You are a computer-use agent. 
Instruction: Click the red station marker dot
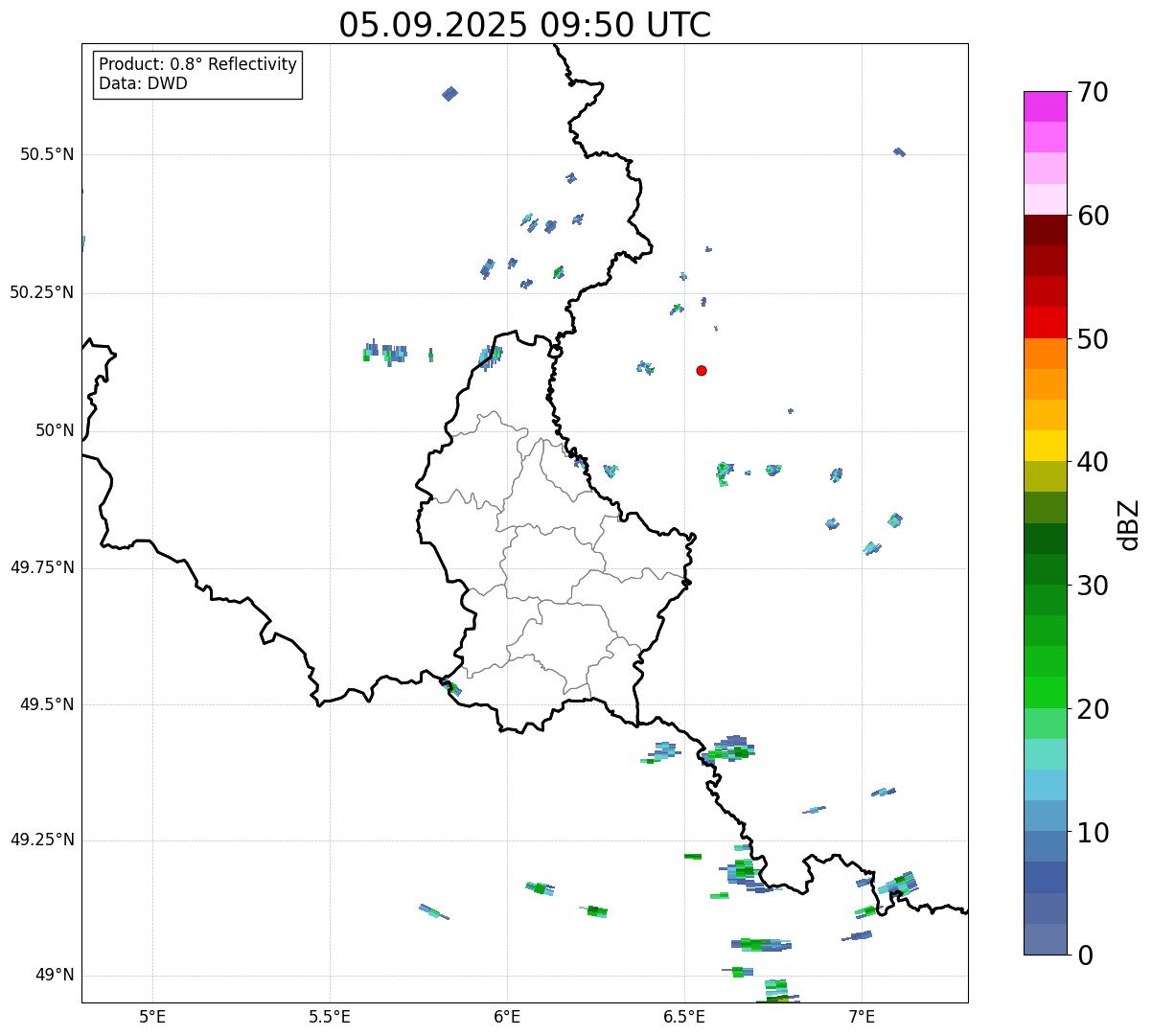702,370
